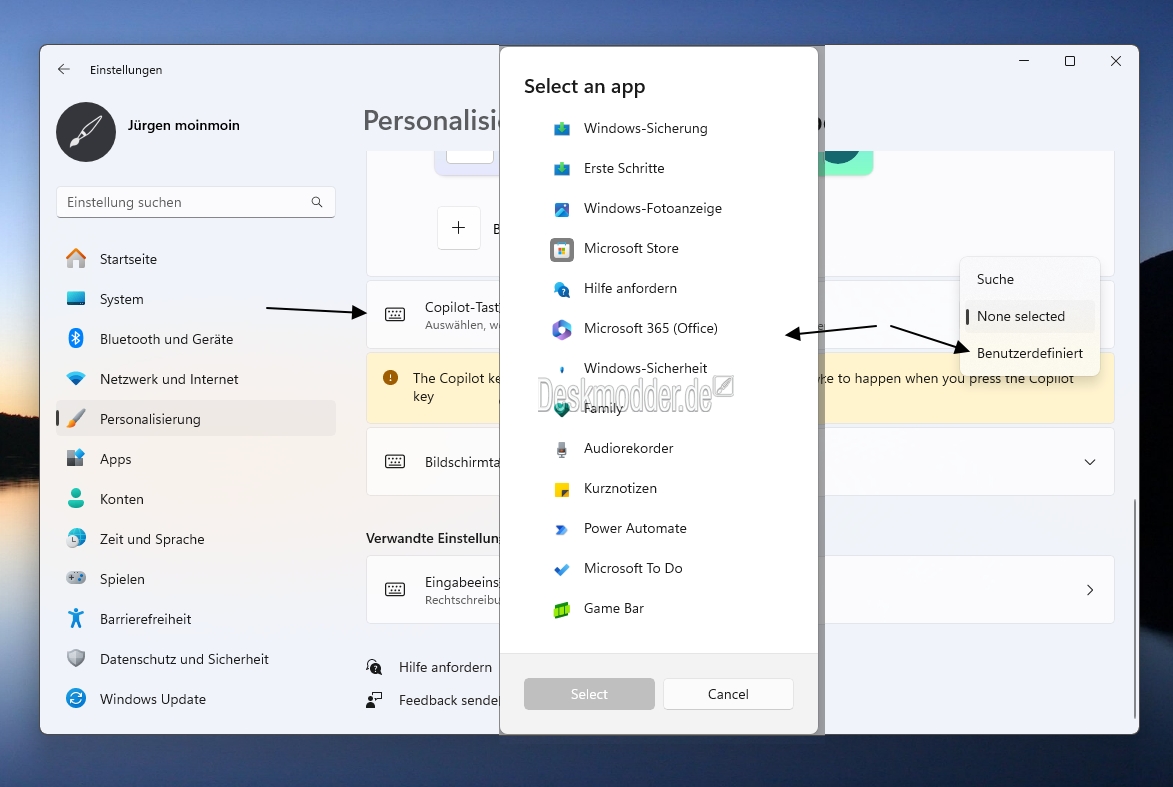Click the Microsoft Store icon
1173x787 pixels.
coord(562,249)
